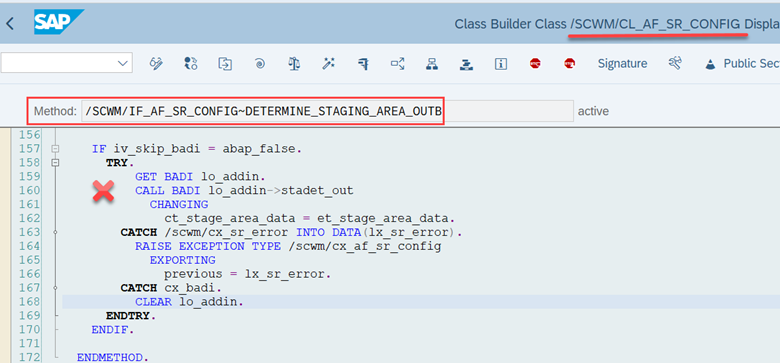
Task: Click line number 160 in the gutter
Action: click(x=29, y=190)
